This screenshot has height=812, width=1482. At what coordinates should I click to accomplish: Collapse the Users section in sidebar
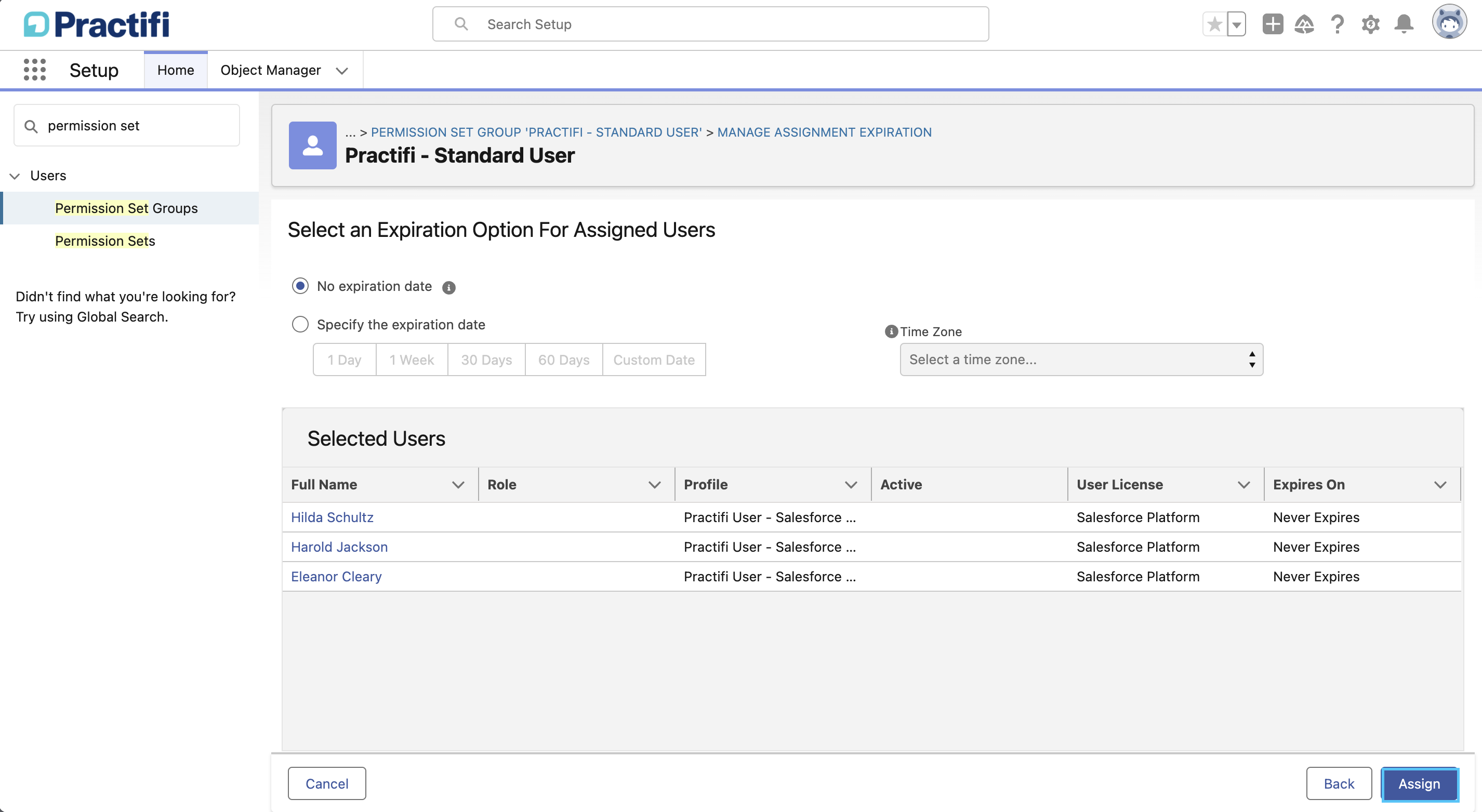[x=15, y=176]
